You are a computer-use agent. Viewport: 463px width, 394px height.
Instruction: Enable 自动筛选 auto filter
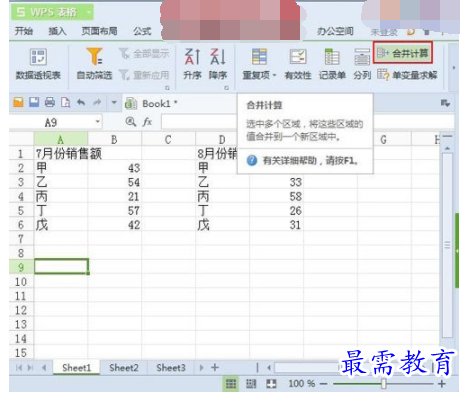[94, 65]
